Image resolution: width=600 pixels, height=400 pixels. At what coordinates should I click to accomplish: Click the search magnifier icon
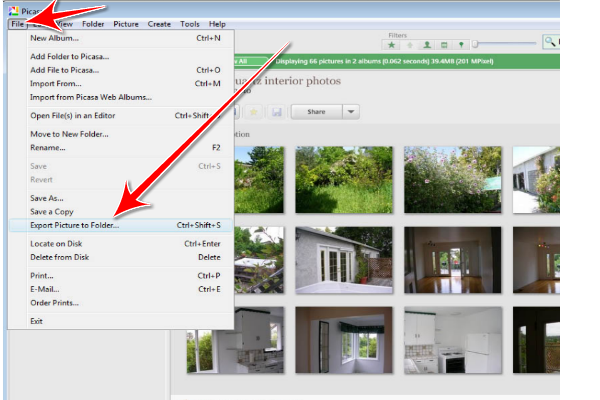pyautogui.click(x=551, y=42)
